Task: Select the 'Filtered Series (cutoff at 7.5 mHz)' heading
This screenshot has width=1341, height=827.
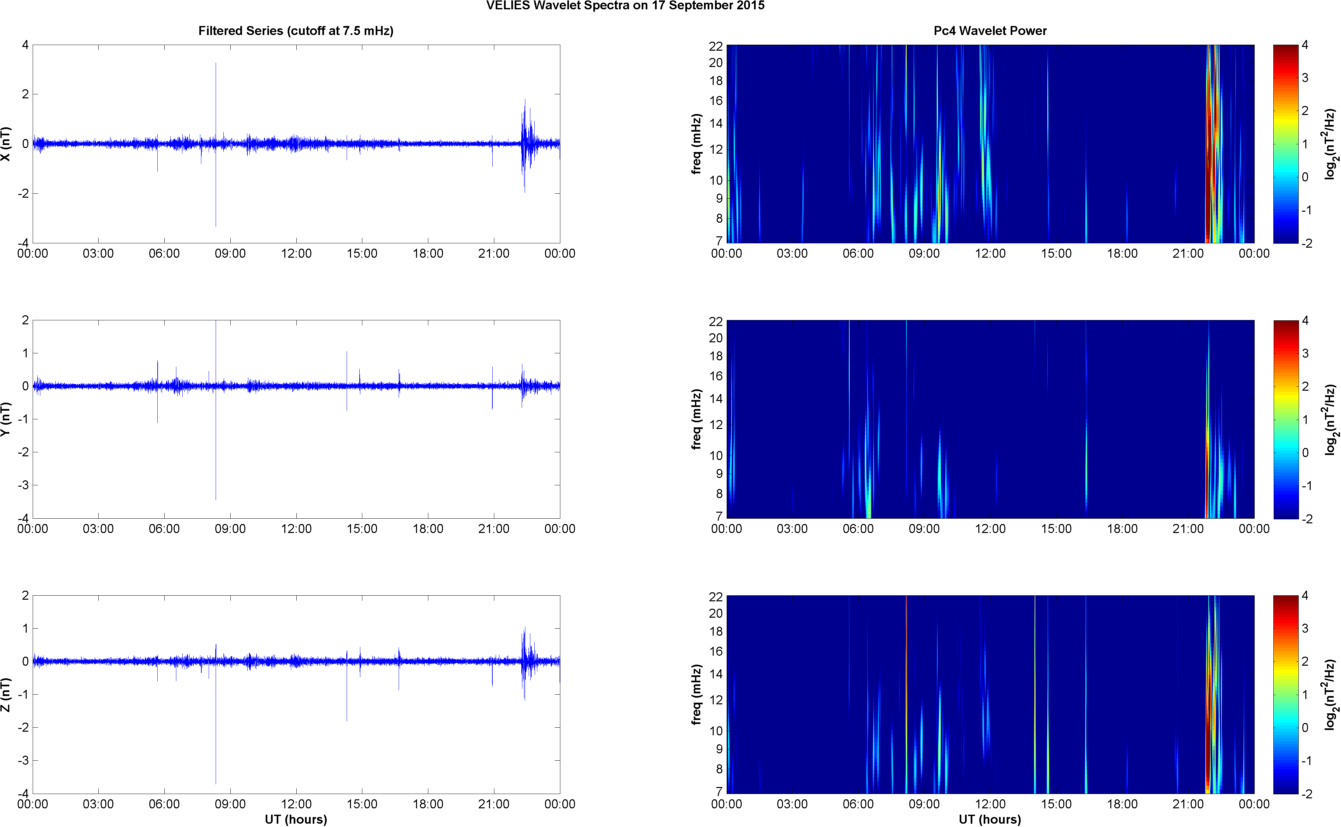Action: point(296,31)
